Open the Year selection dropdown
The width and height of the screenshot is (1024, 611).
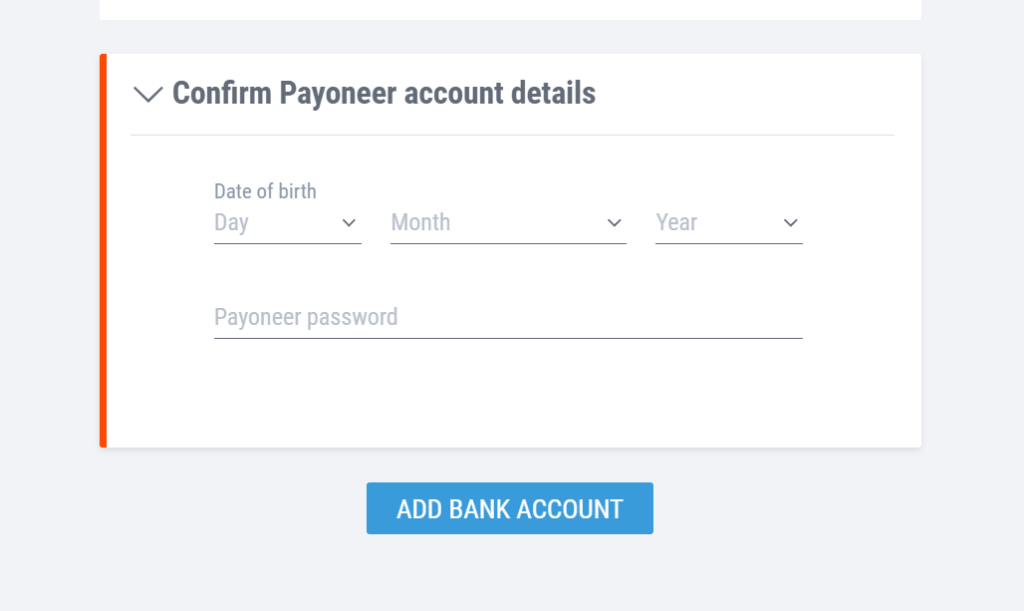coord(728,223)
